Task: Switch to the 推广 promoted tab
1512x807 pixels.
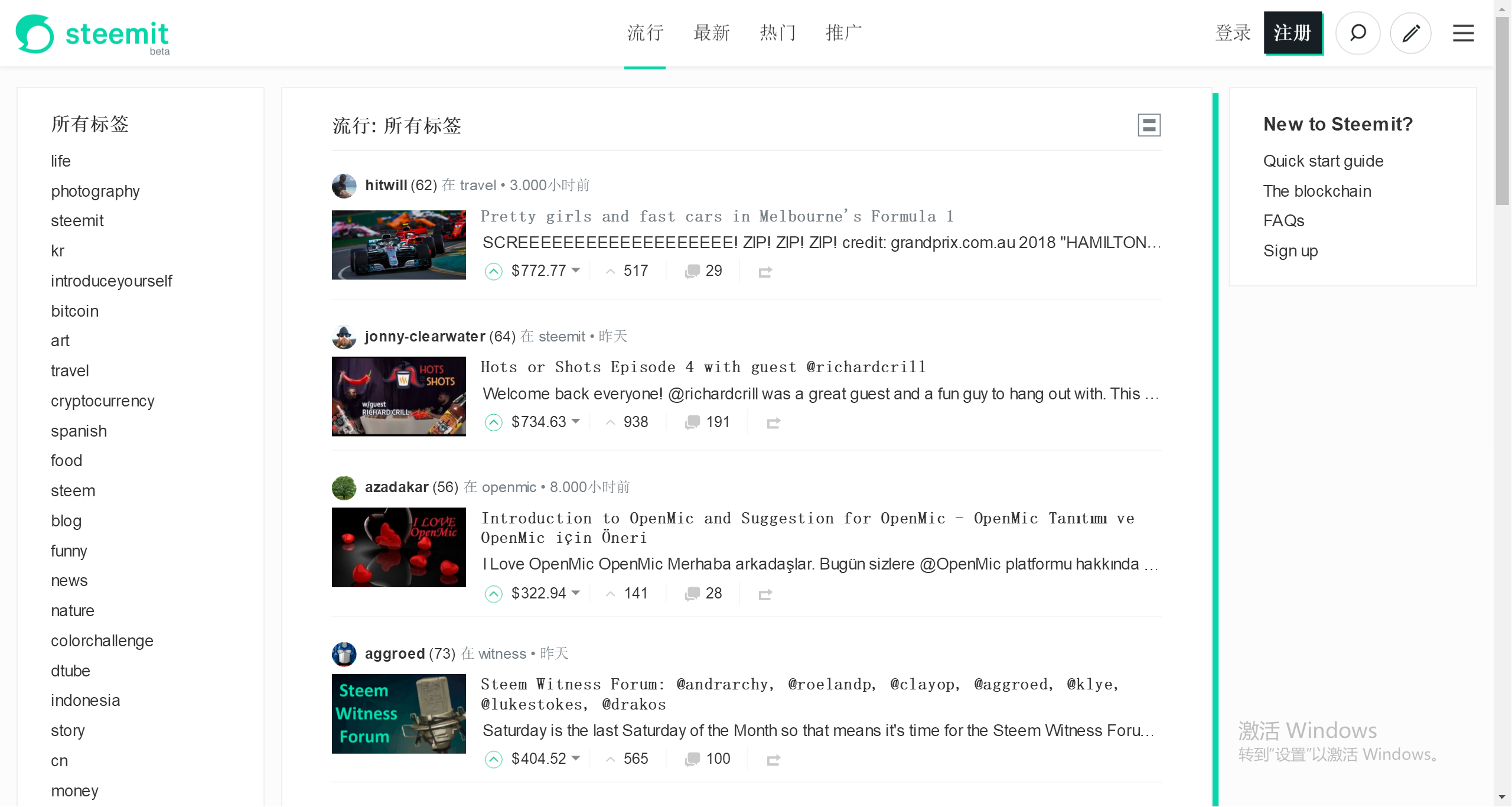Action: (843, 33)
